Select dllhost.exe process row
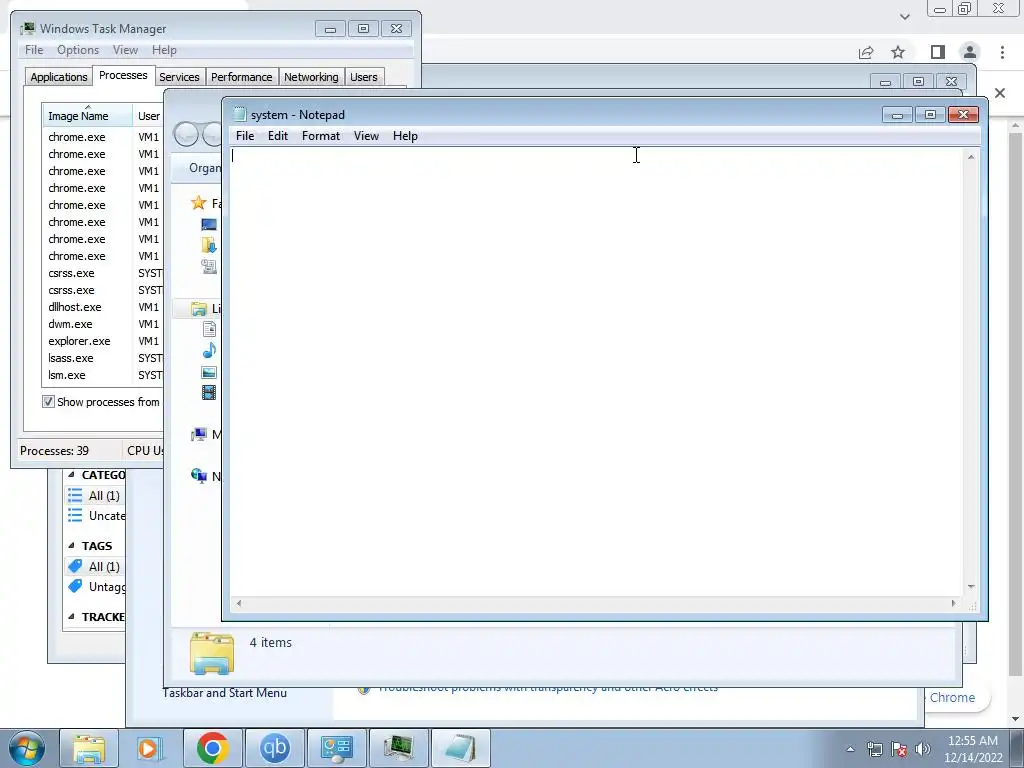The width and height of the screenshot is (1024, 768). pos(103,307)
